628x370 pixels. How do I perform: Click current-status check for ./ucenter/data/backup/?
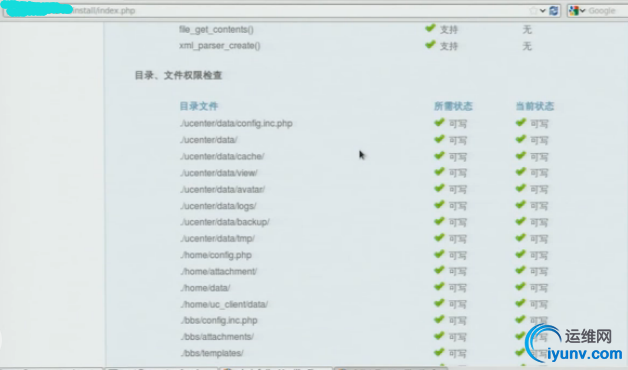(x=521, y=221)
